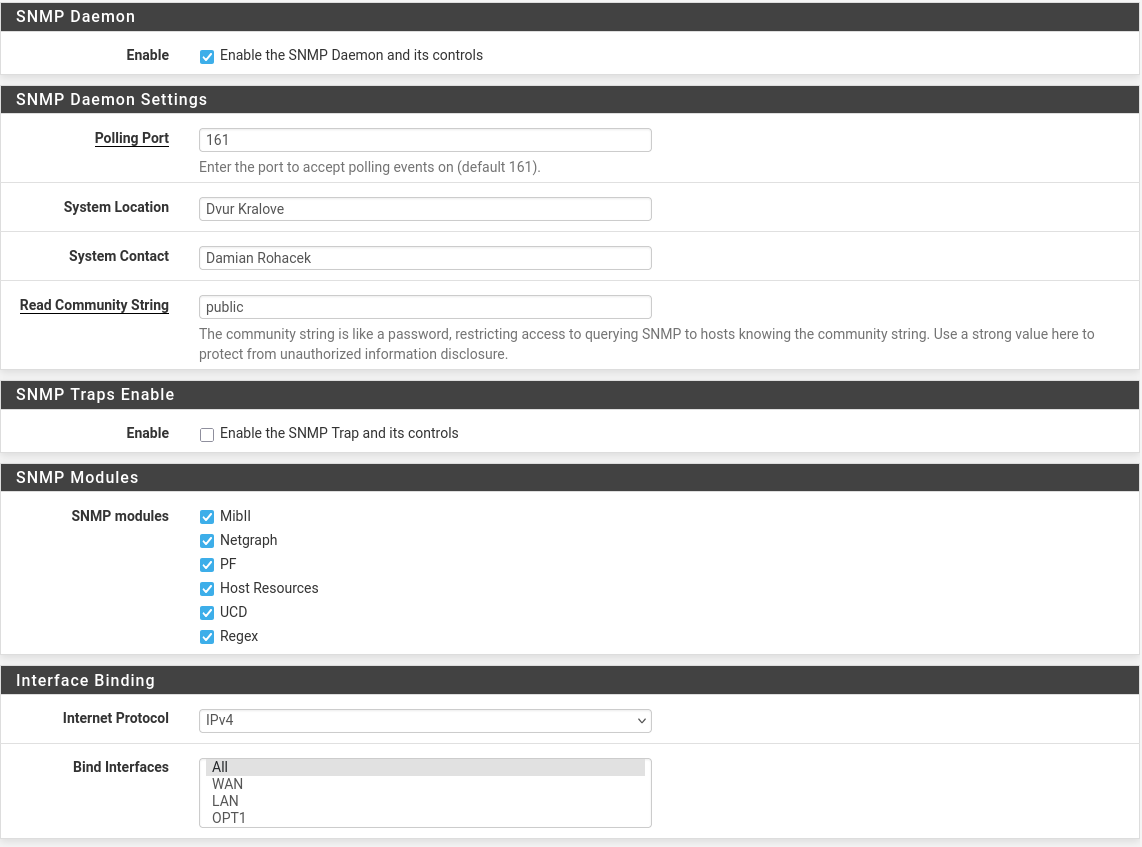Select WAN in Bind Interfaces list
This screenshot has width=1142, height=847.
425,784
